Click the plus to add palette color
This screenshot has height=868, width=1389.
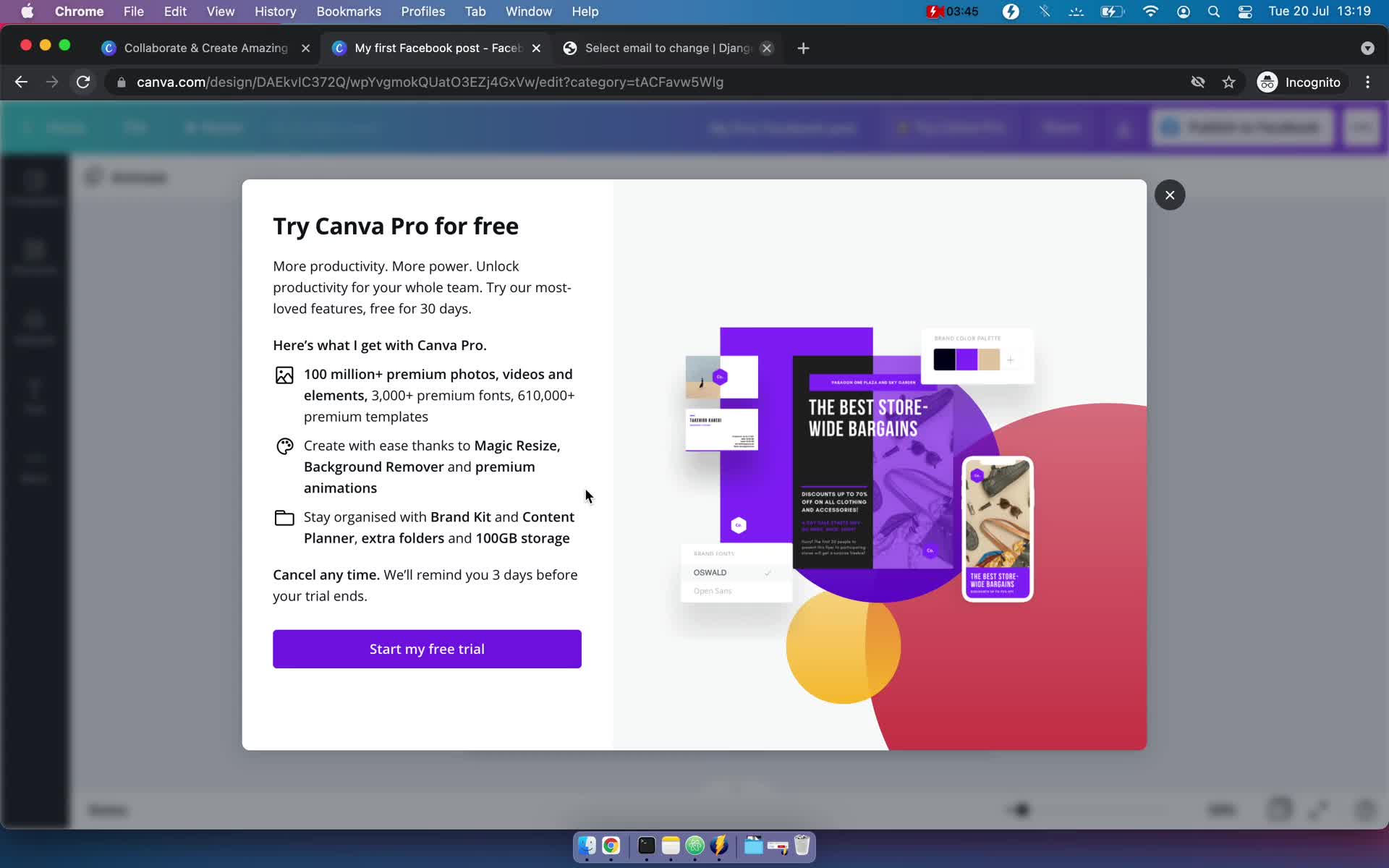[x=1010, y=359]
